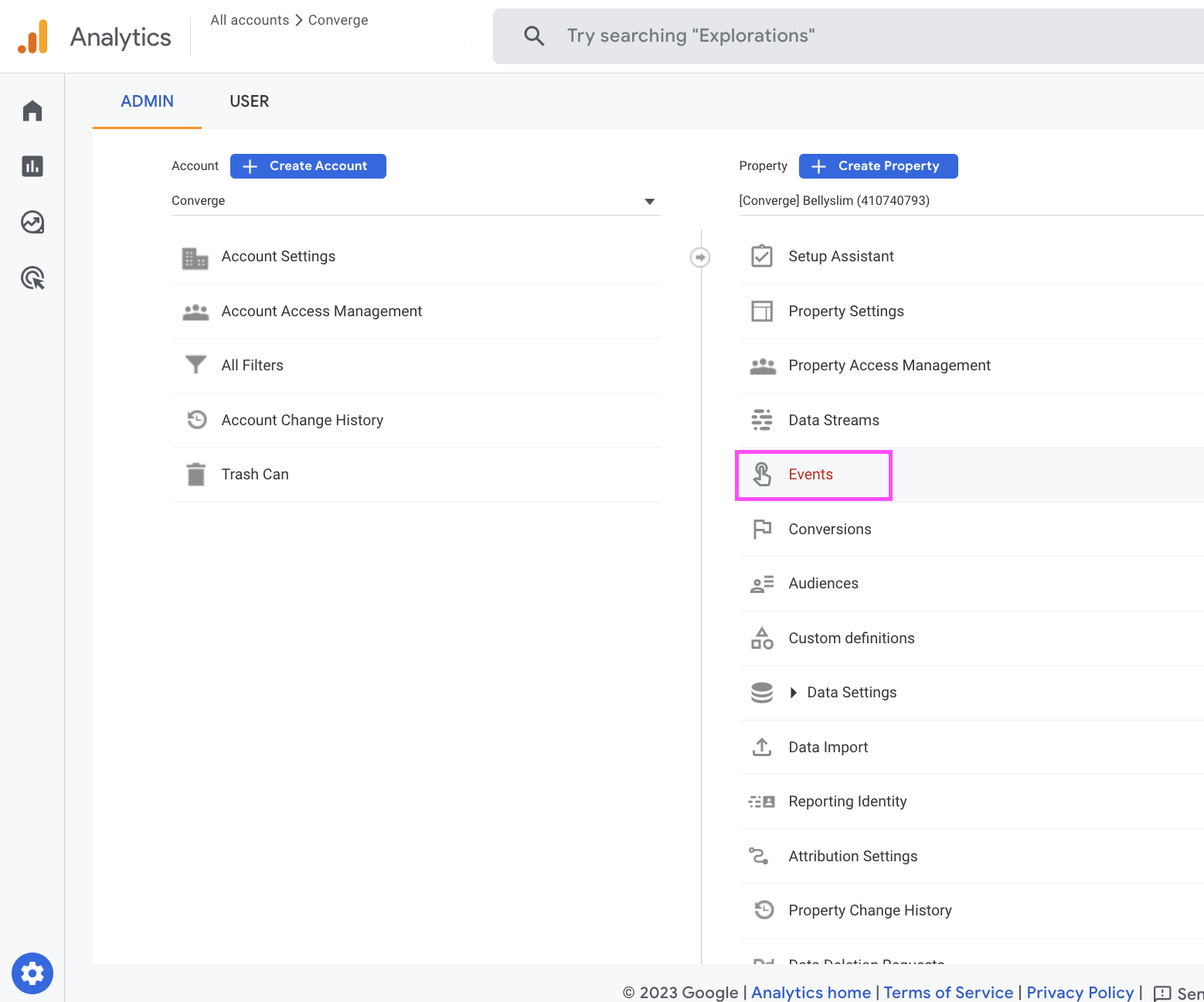Screen dimensions: 1204x1002
Task: Click the Google Analytics logo
Action: pyautogui.click(x=33, y=36)
